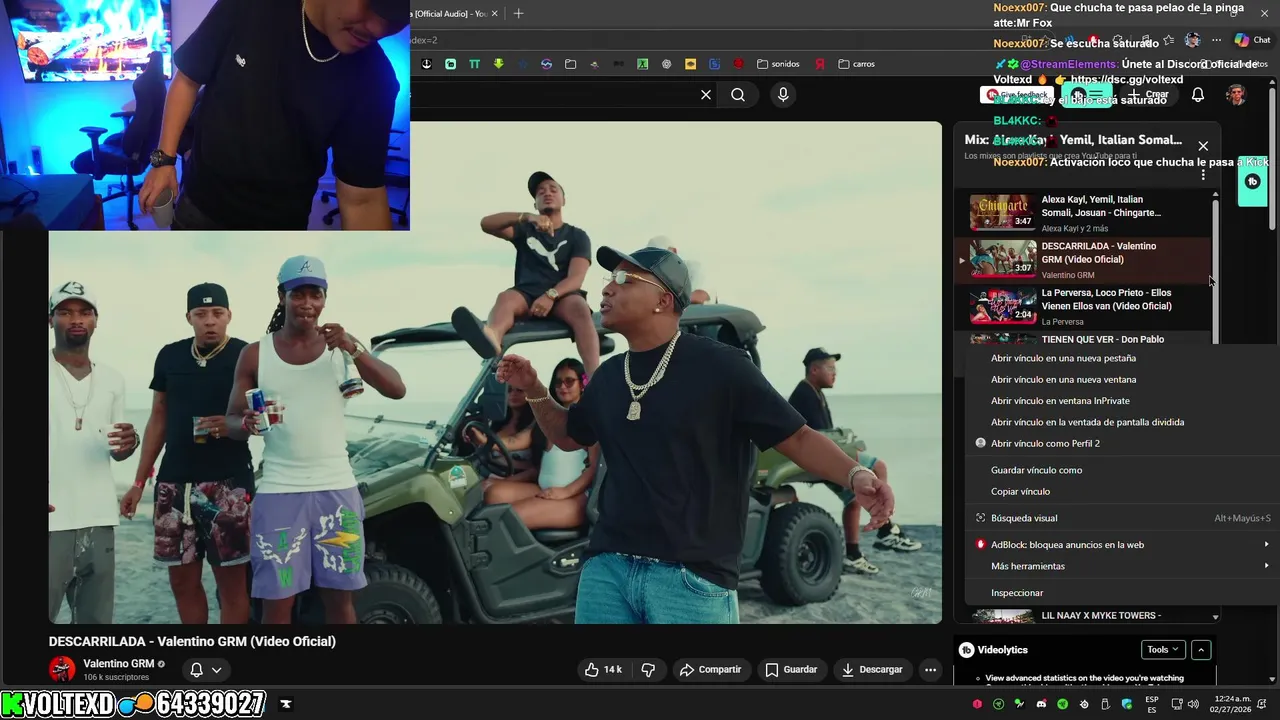
Task: Go to the Valentino GRM channel name link
Action: [x=118, y=663]
